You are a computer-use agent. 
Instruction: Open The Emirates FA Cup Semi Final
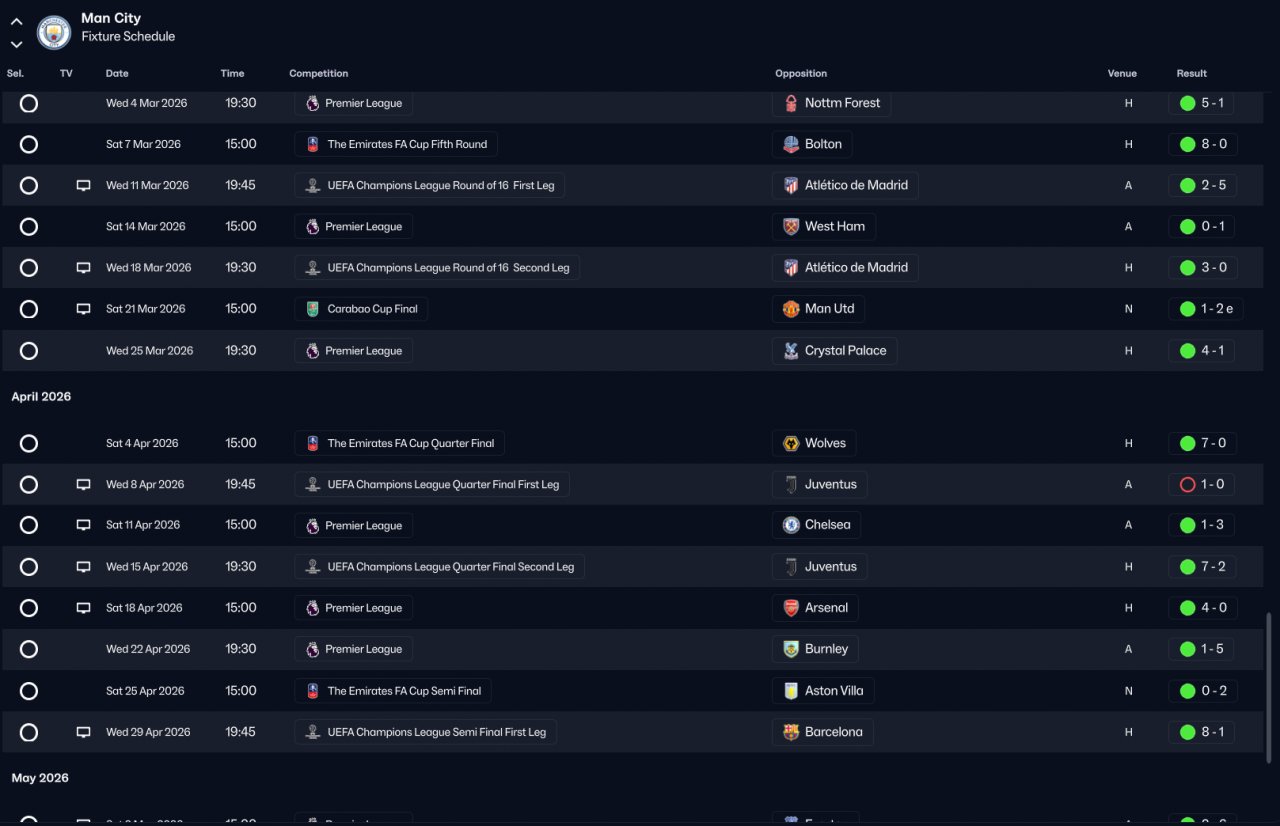[x=393, y=691]
